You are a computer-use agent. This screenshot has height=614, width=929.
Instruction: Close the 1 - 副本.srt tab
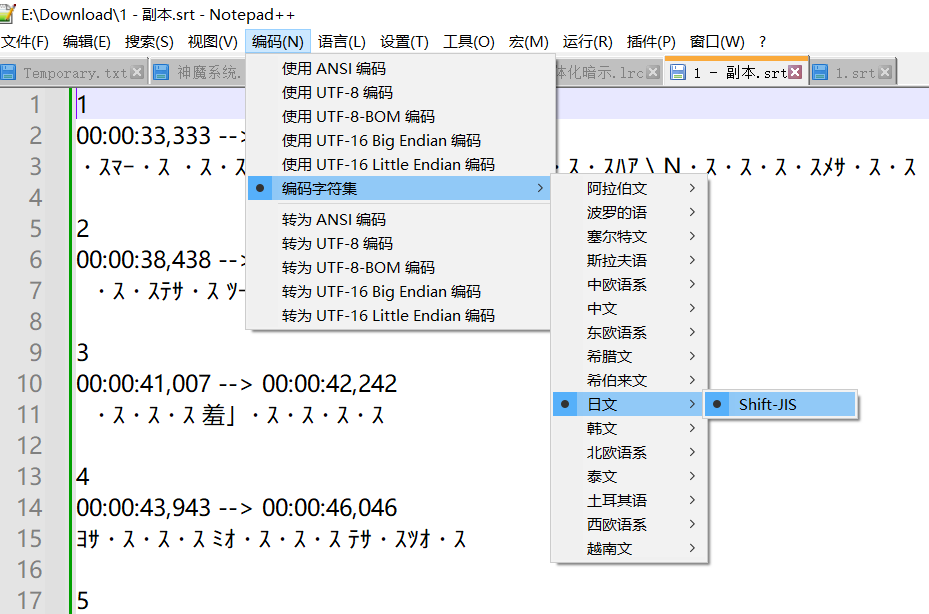795,73
